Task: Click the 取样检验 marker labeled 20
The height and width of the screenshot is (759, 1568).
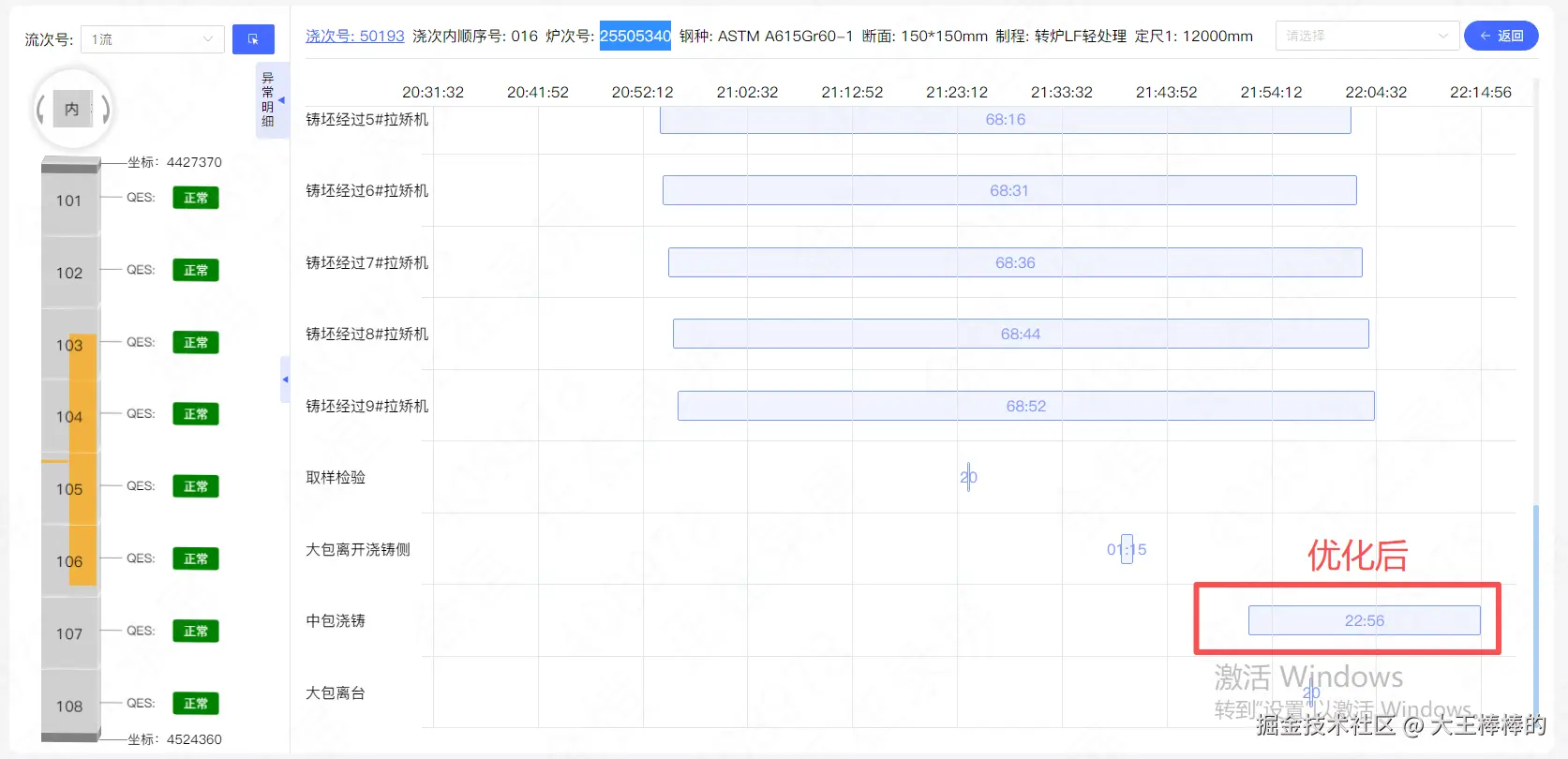Action: 968,477
